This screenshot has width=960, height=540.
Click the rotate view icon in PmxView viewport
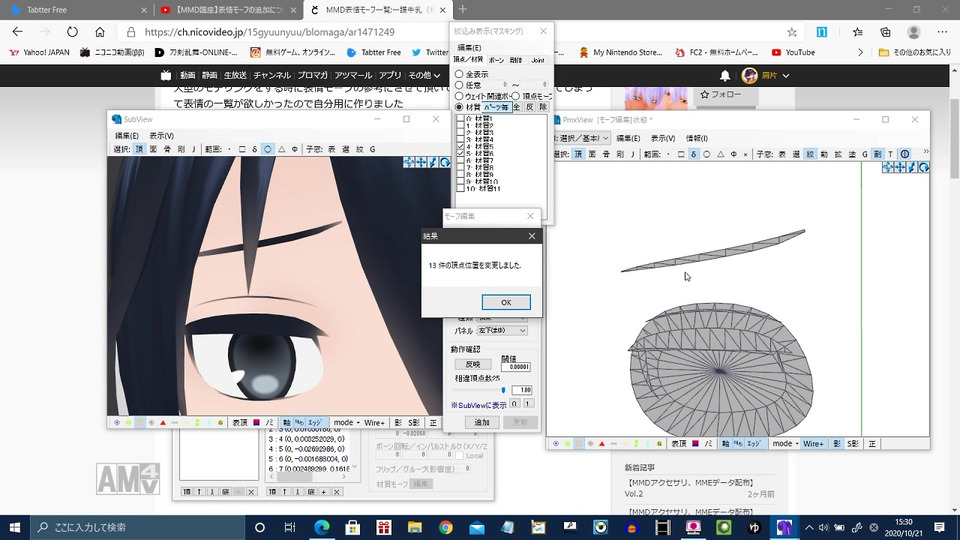[x=924, y=167]
